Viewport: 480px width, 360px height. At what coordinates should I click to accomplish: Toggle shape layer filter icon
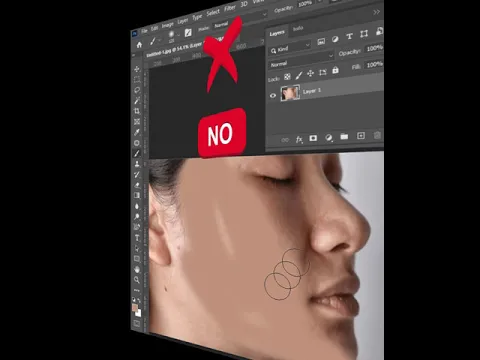pyautogui.click(x=364, y=34)
